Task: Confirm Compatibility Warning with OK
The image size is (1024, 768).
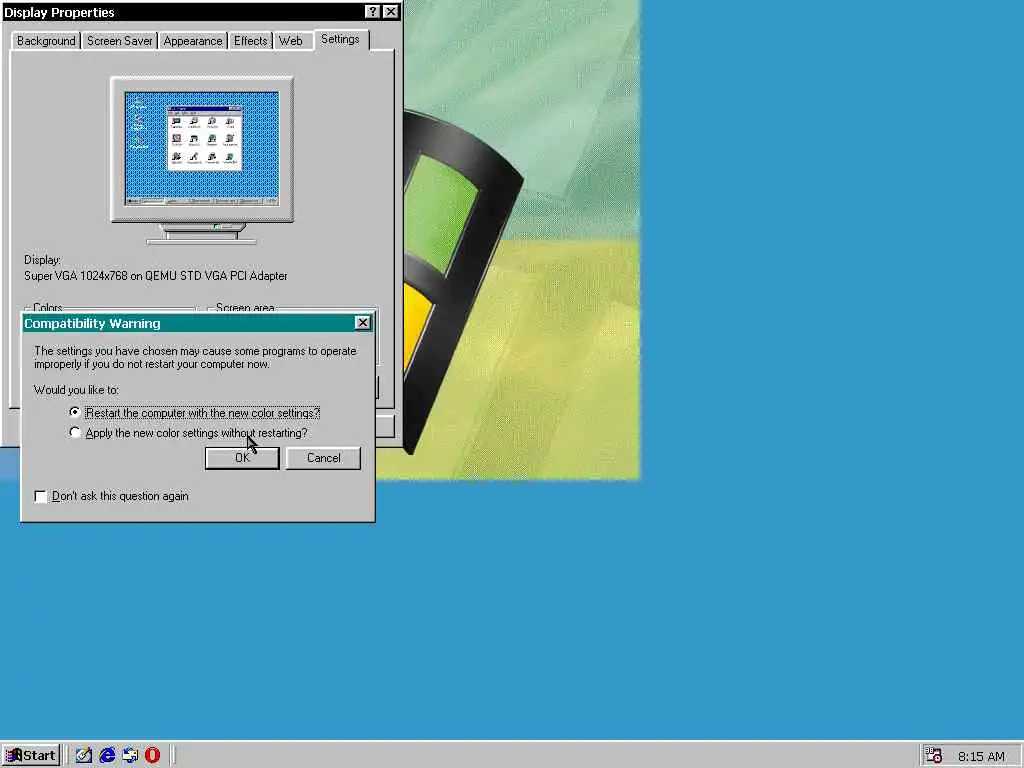Action: coord(242,458)
